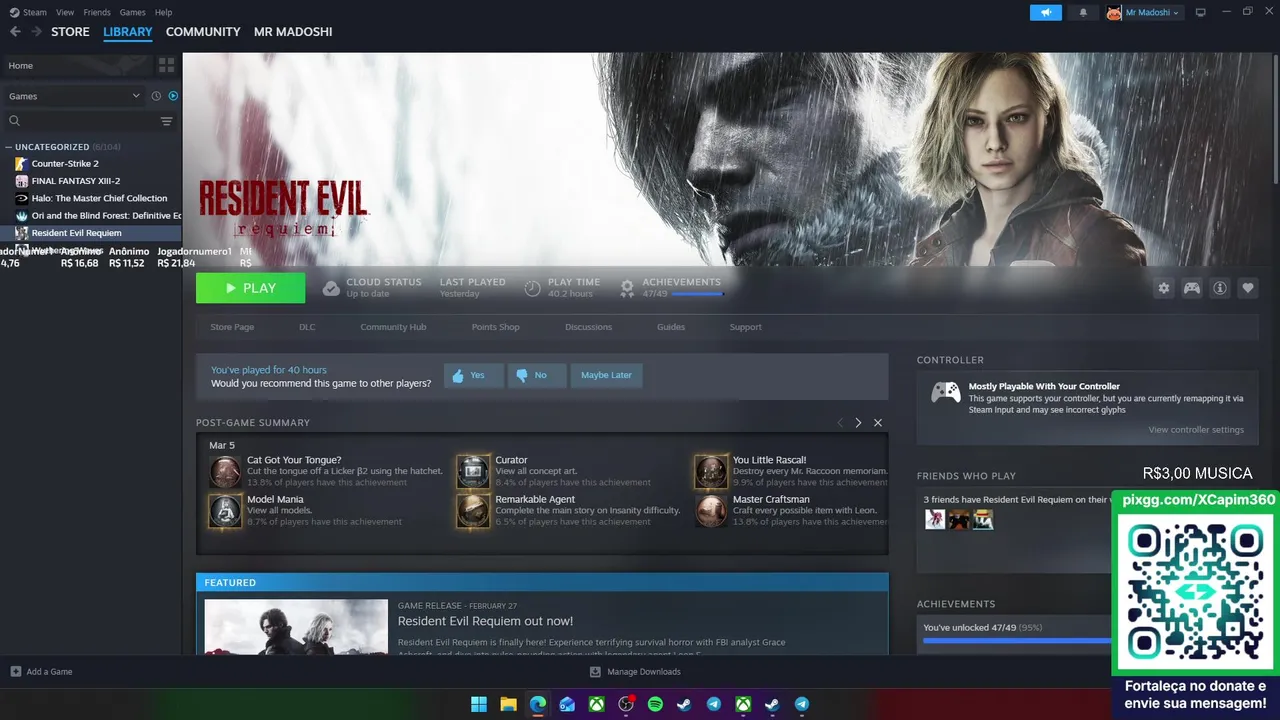This screenshot has height=720, width=1280.
Task: Select Counter-Strike 2 in library list
Action: (x=90, y=164)
